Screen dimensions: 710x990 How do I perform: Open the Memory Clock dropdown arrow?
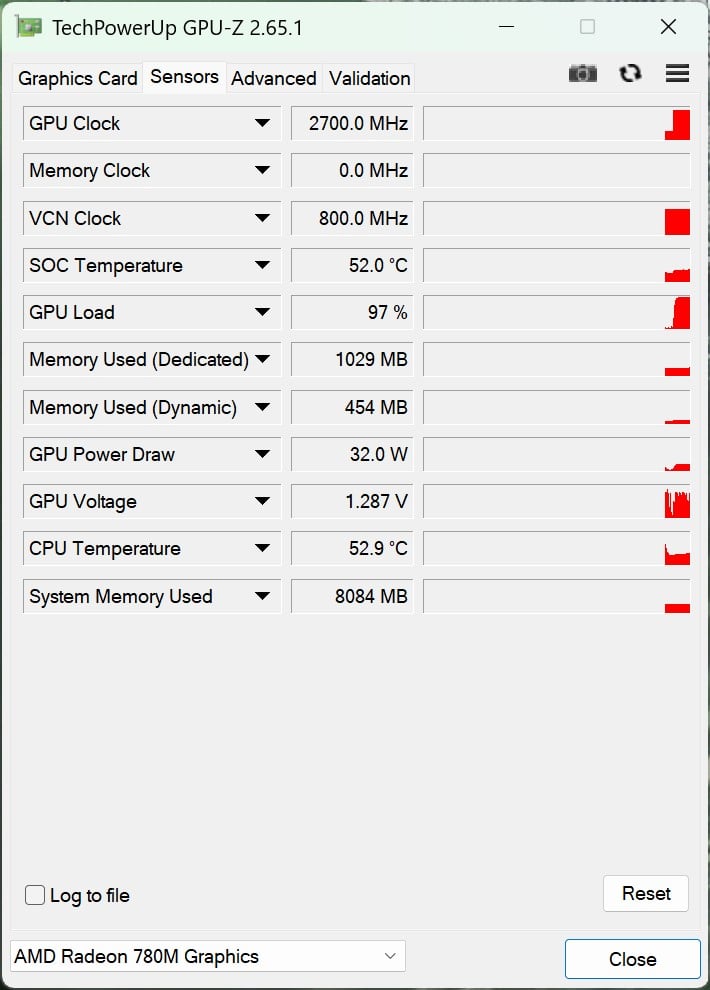(262, 170)
